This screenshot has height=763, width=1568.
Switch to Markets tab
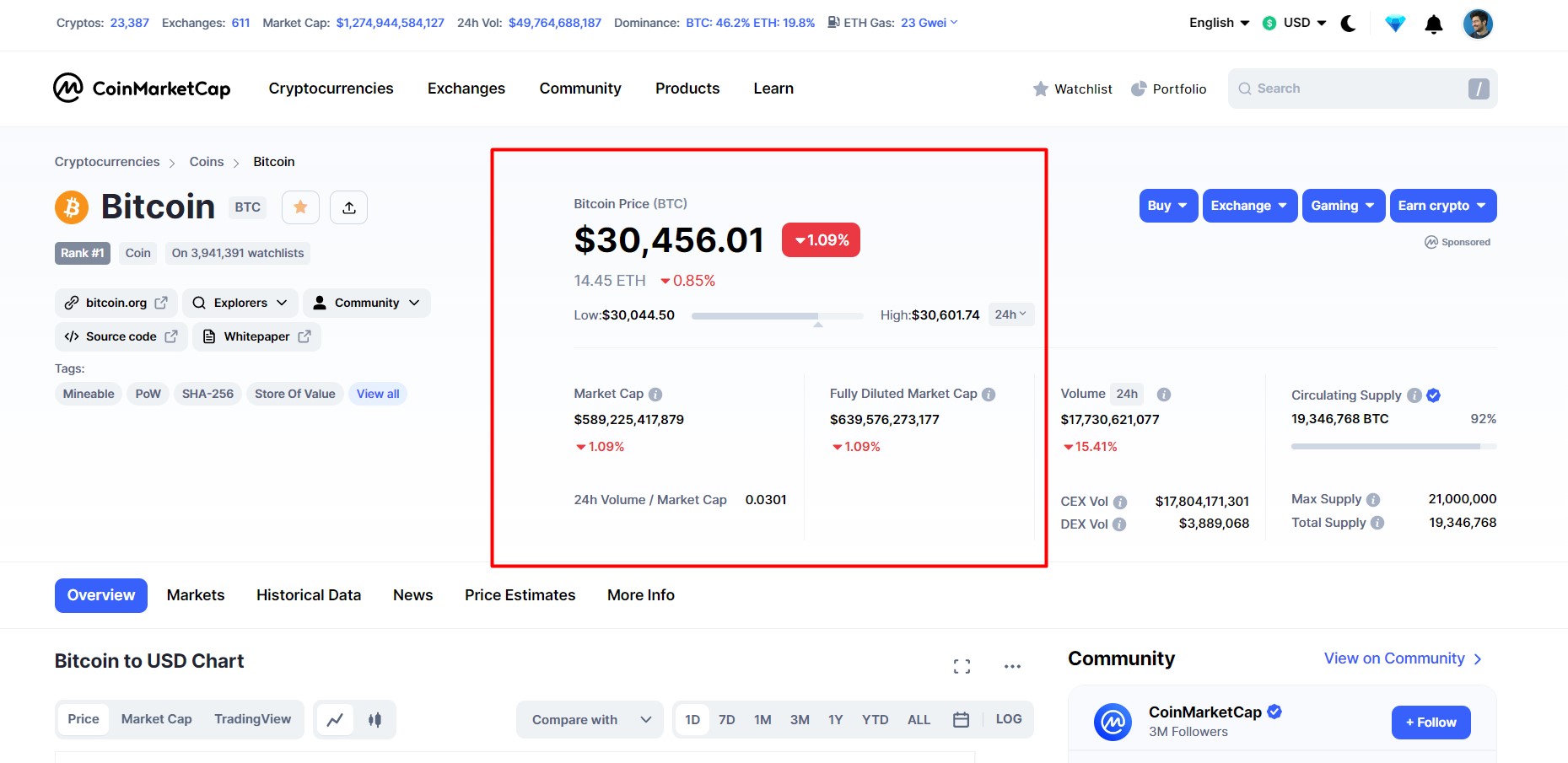tap(196, 595)
